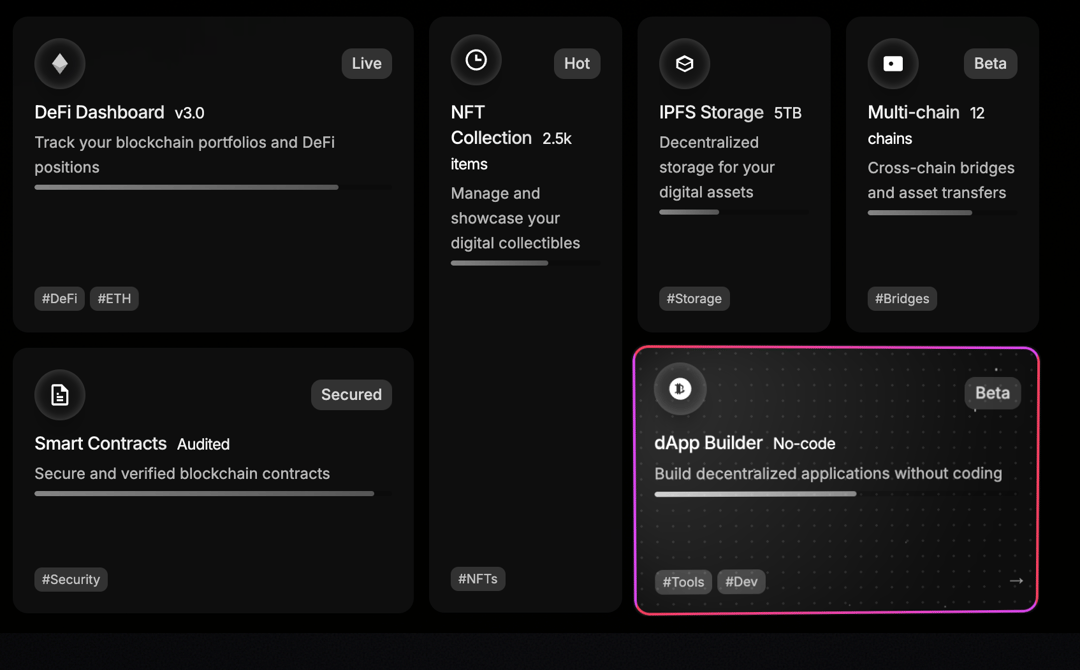Image resolution: width=1080 pixels, height=670 pixels.
Task: Click the IPFS Storage progress bar
Action: pos(734,212)
